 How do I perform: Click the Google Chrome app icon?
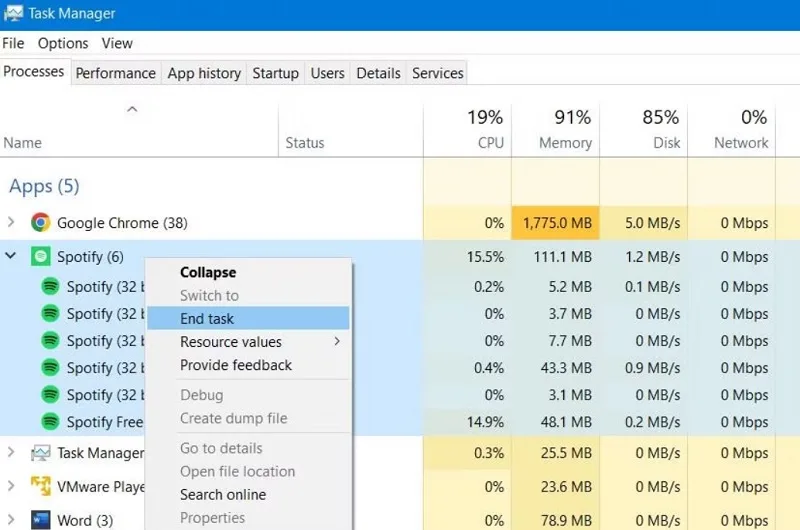(40, 222)
